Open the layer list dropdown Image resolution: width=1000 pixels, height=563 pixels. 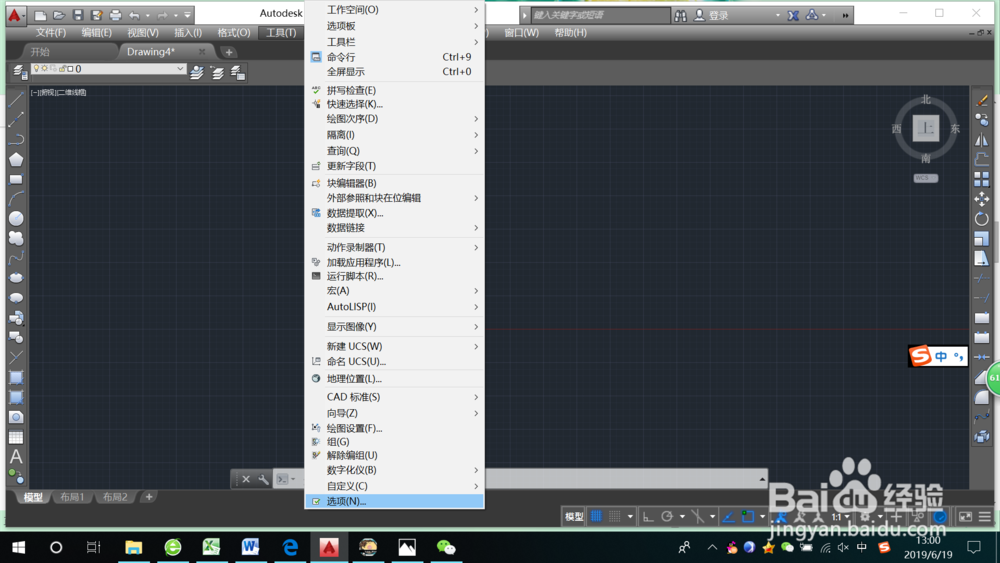[x=180, y=69]
